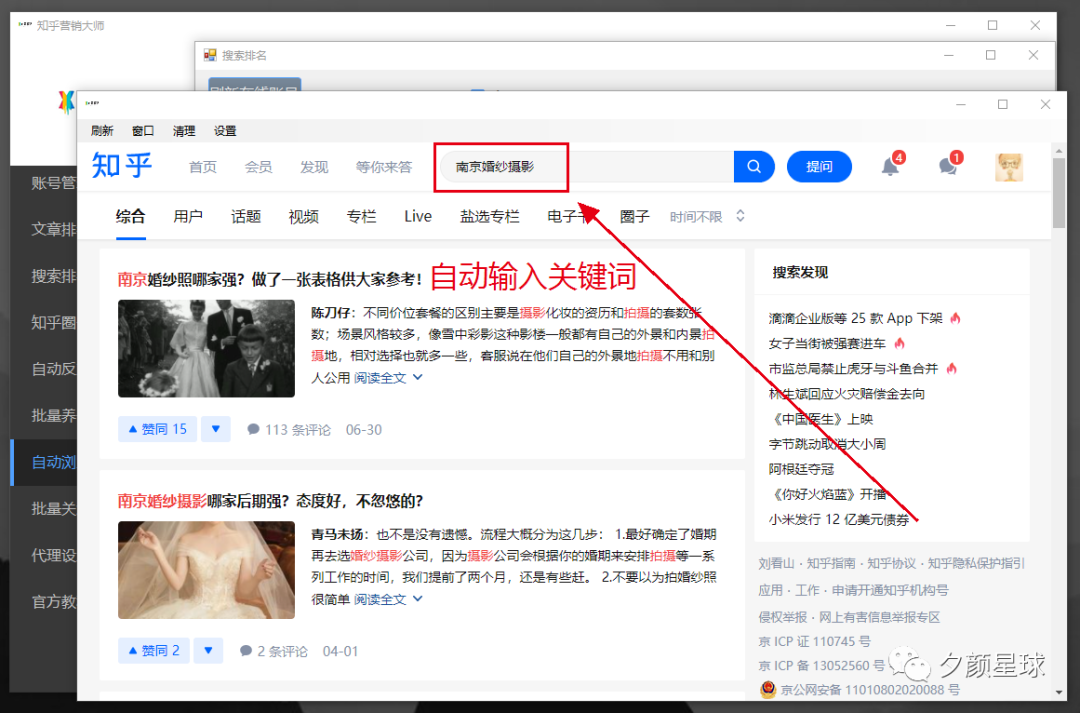Image resolution: width=1080 pixels, height=713 pixels.
Task: Go to 首页 in Zhihu navigation
Action: click(202, 167)
